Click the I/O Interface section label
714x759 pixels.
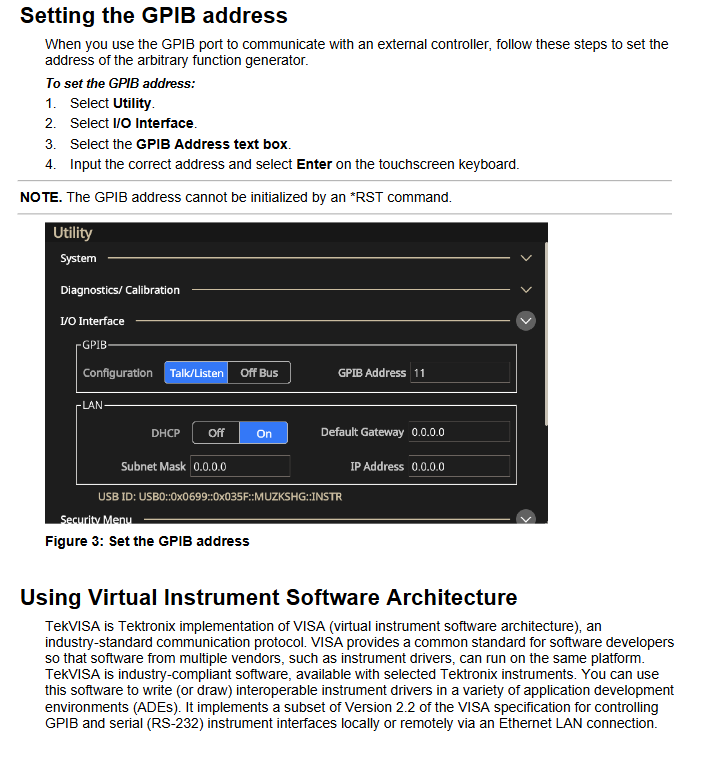[x=92, y=321]
